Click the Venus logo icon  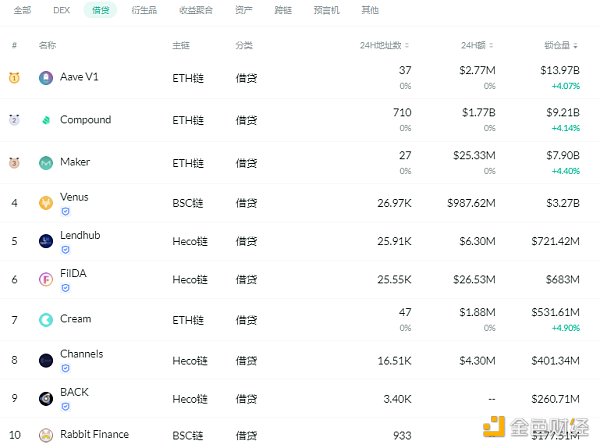pos(46,203)
